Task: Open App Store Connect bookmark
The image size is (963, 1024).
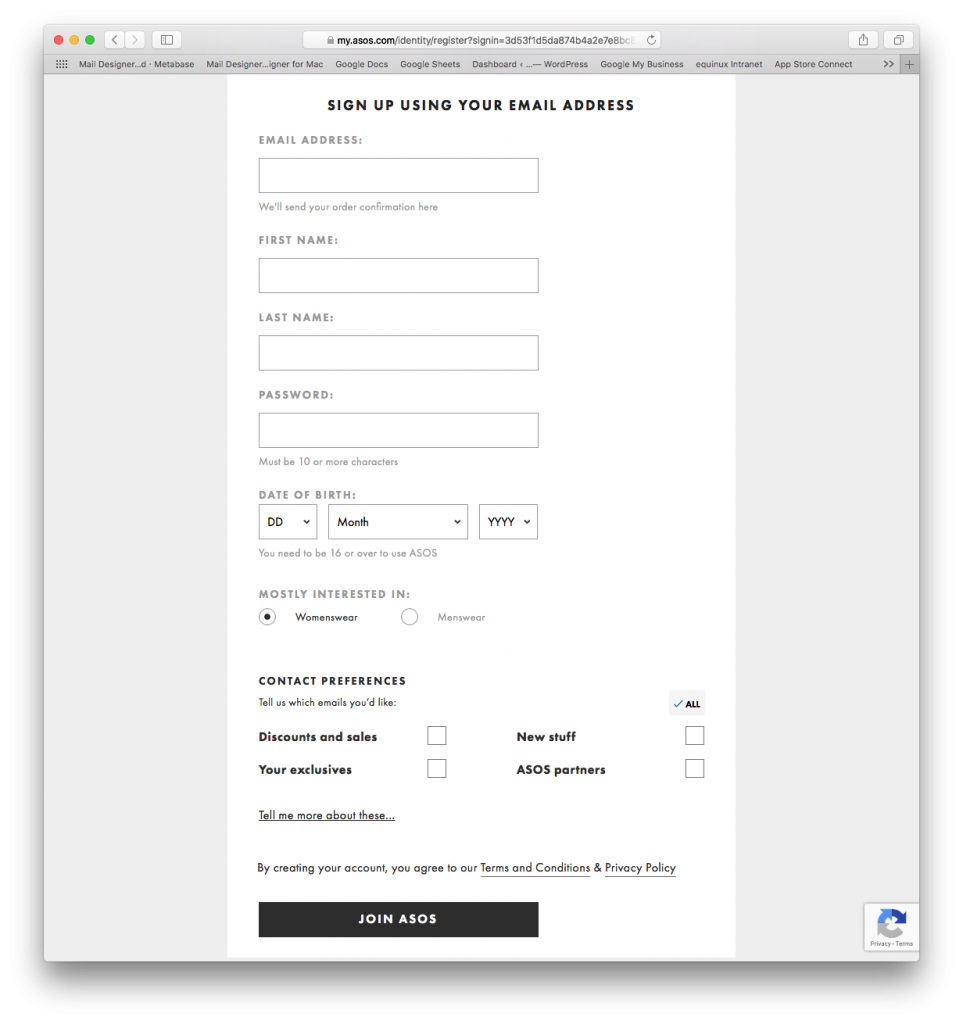Action: [x=813, y=64]
